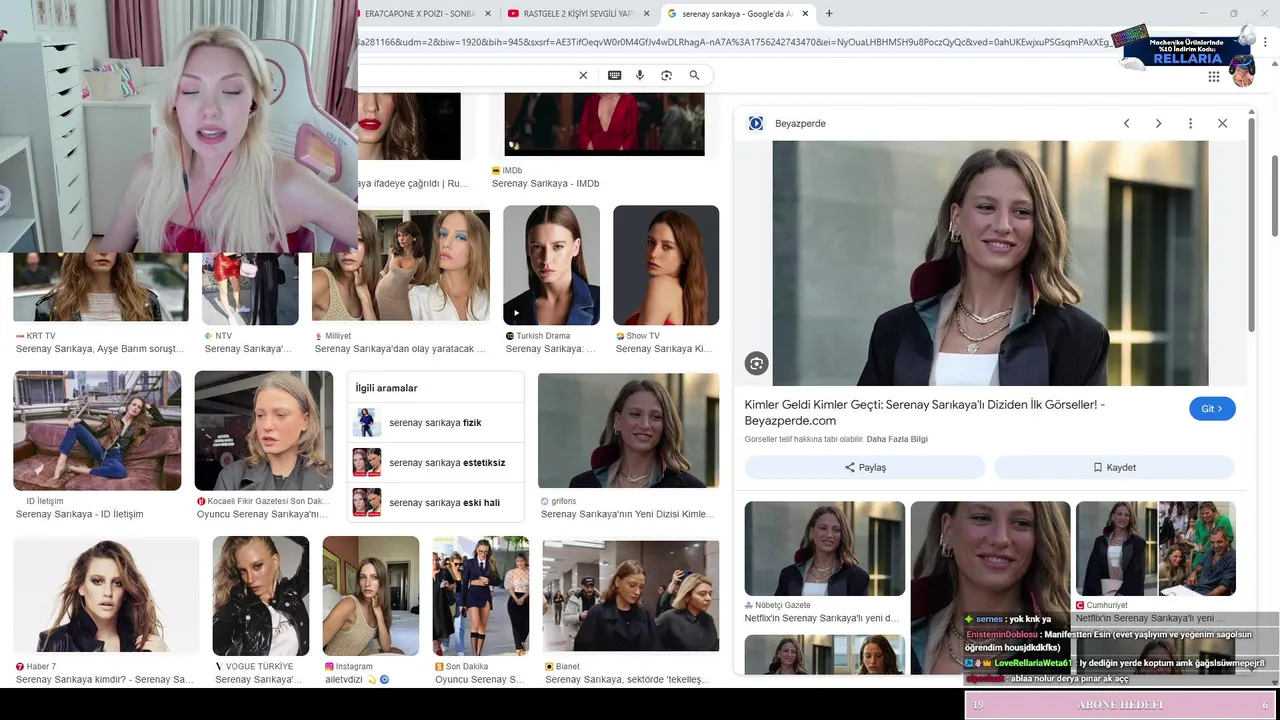Click the Git visit button
This screenshot has height=720, width=1280.
(x=1212, y=409)
